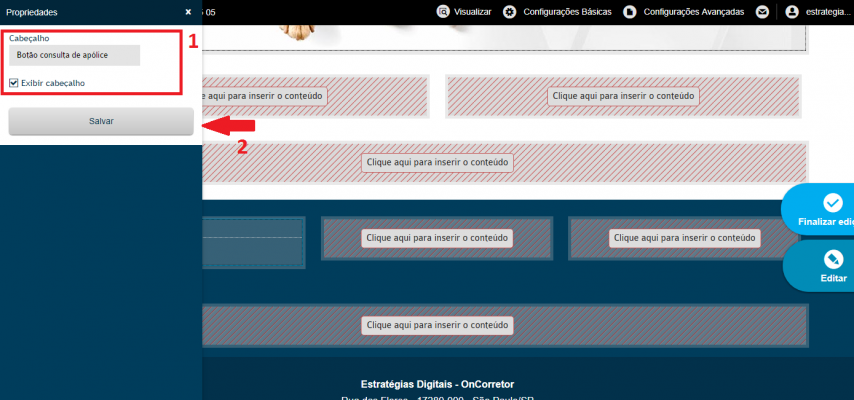This screenshot has height=400, width=854.
Task: Open Configurações Básicas gear icon
Action: pos(510,11)
